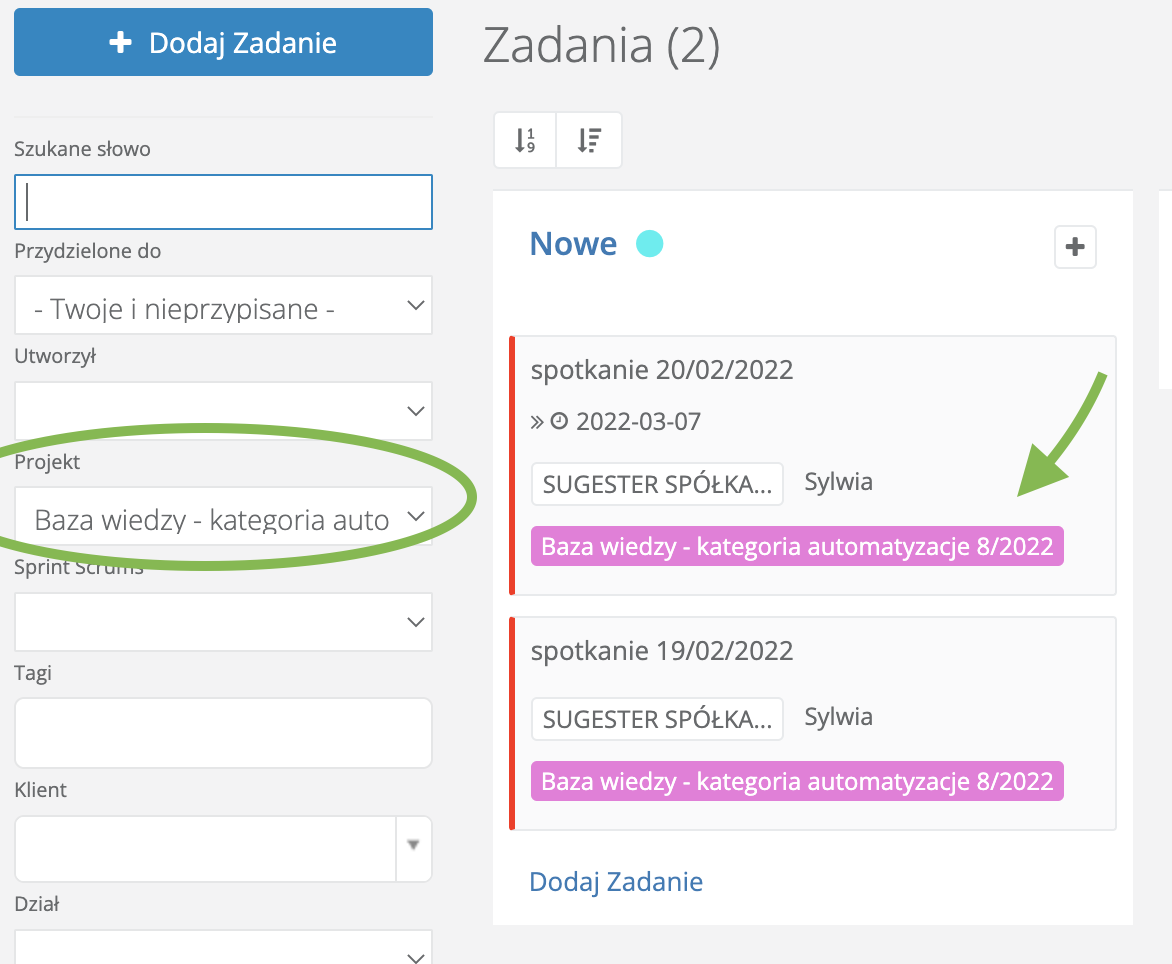
Task: Open the Przydzielone do dropdown
Action: [223, 306]
